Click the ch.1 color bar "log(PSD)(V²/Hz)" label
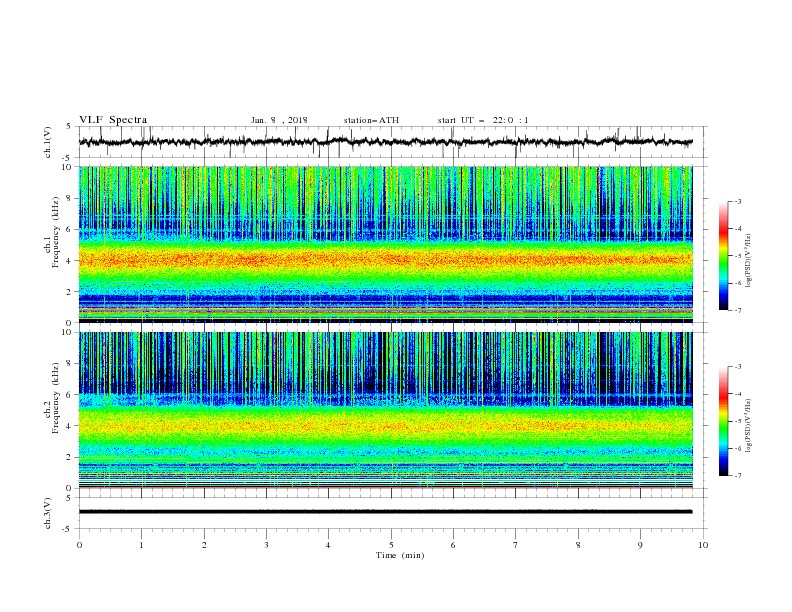The image size is (792, 612). tap(749, 261)
